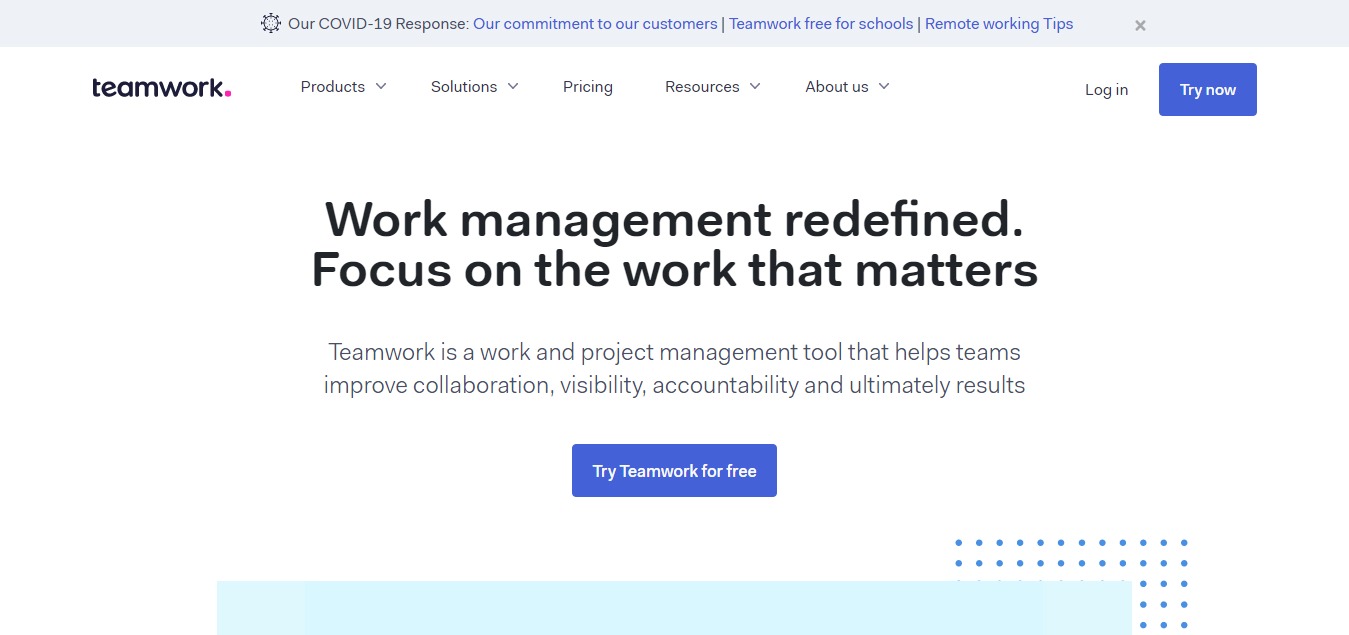The width and height of the screenshot is (1349, 635).
Task: Open the About us menu
Action: pyautogui.click(x=837, y=87)
